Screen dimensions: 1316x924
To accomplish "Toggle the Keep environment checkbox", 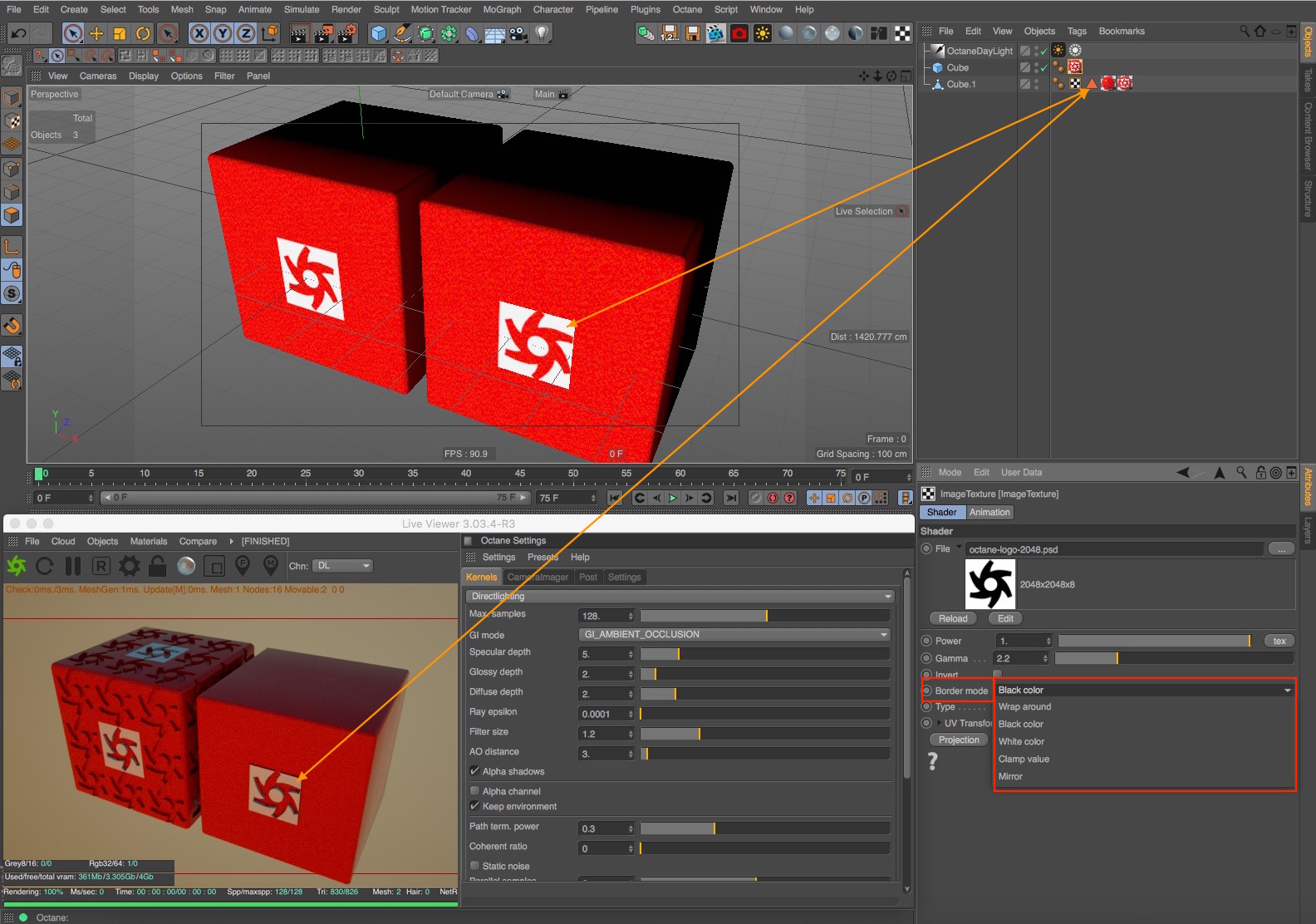I will pos(474,806).
